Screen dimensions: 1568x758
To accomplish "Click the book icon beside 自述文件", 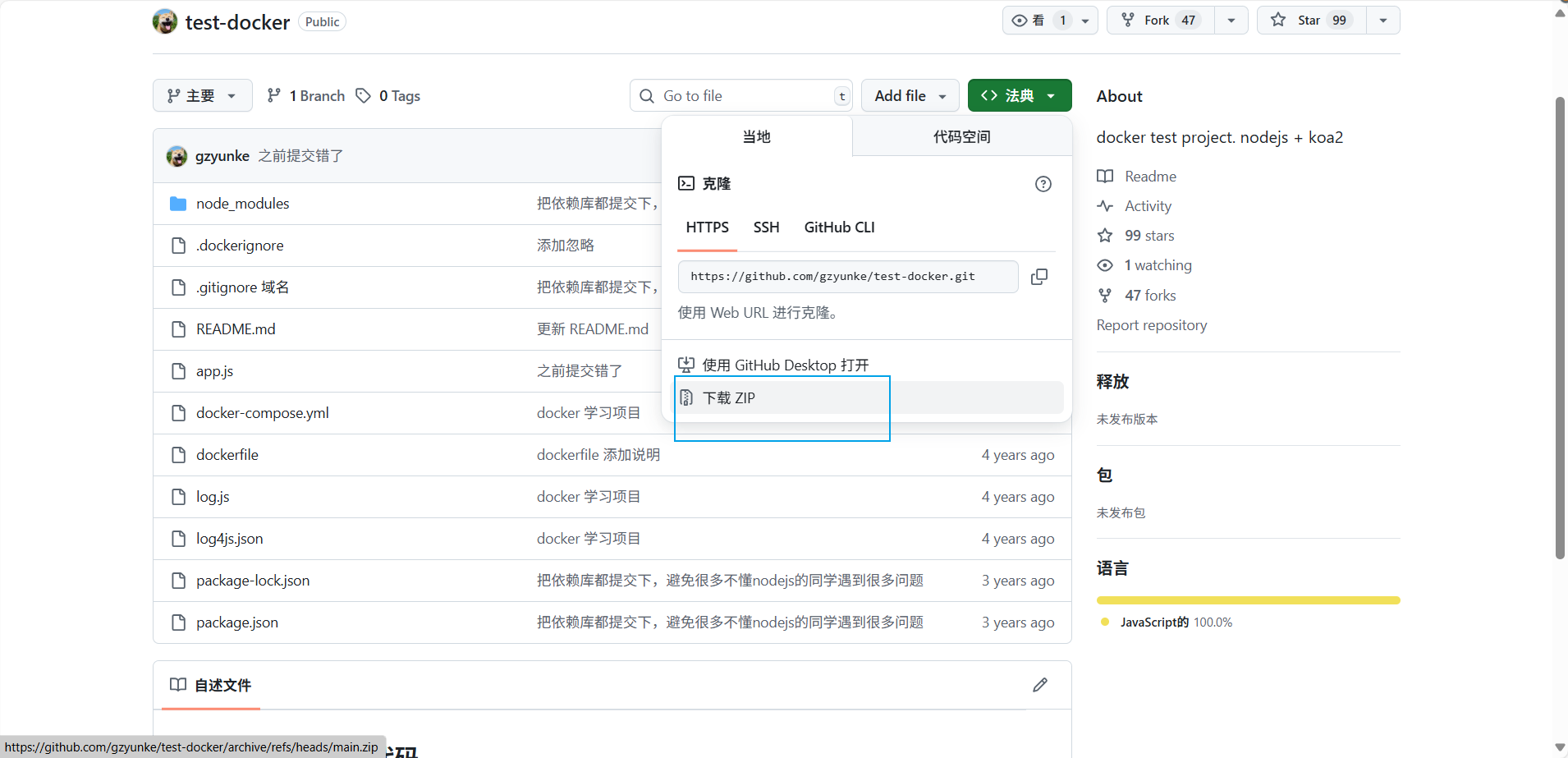I will pos(178,685).
